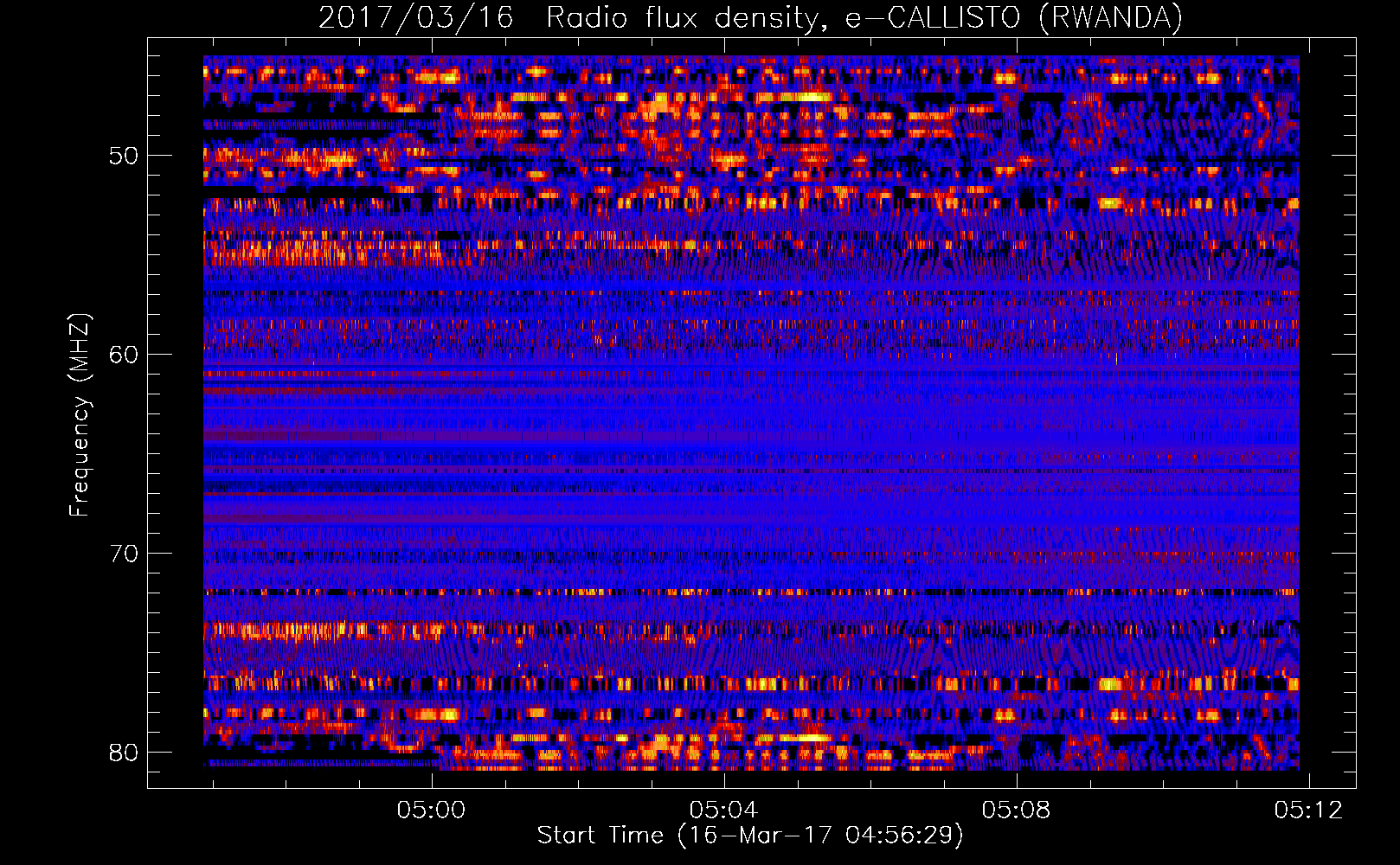Click the 60 frequency tick label
Viewport: 1400px width, 865px height.
point(124,355)
